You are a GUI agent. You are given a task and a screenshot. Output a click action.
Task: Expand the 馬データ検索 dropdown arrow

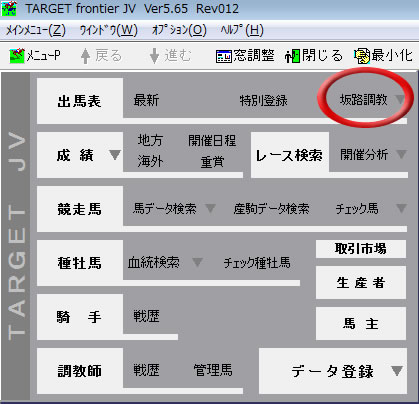(210, 208)
